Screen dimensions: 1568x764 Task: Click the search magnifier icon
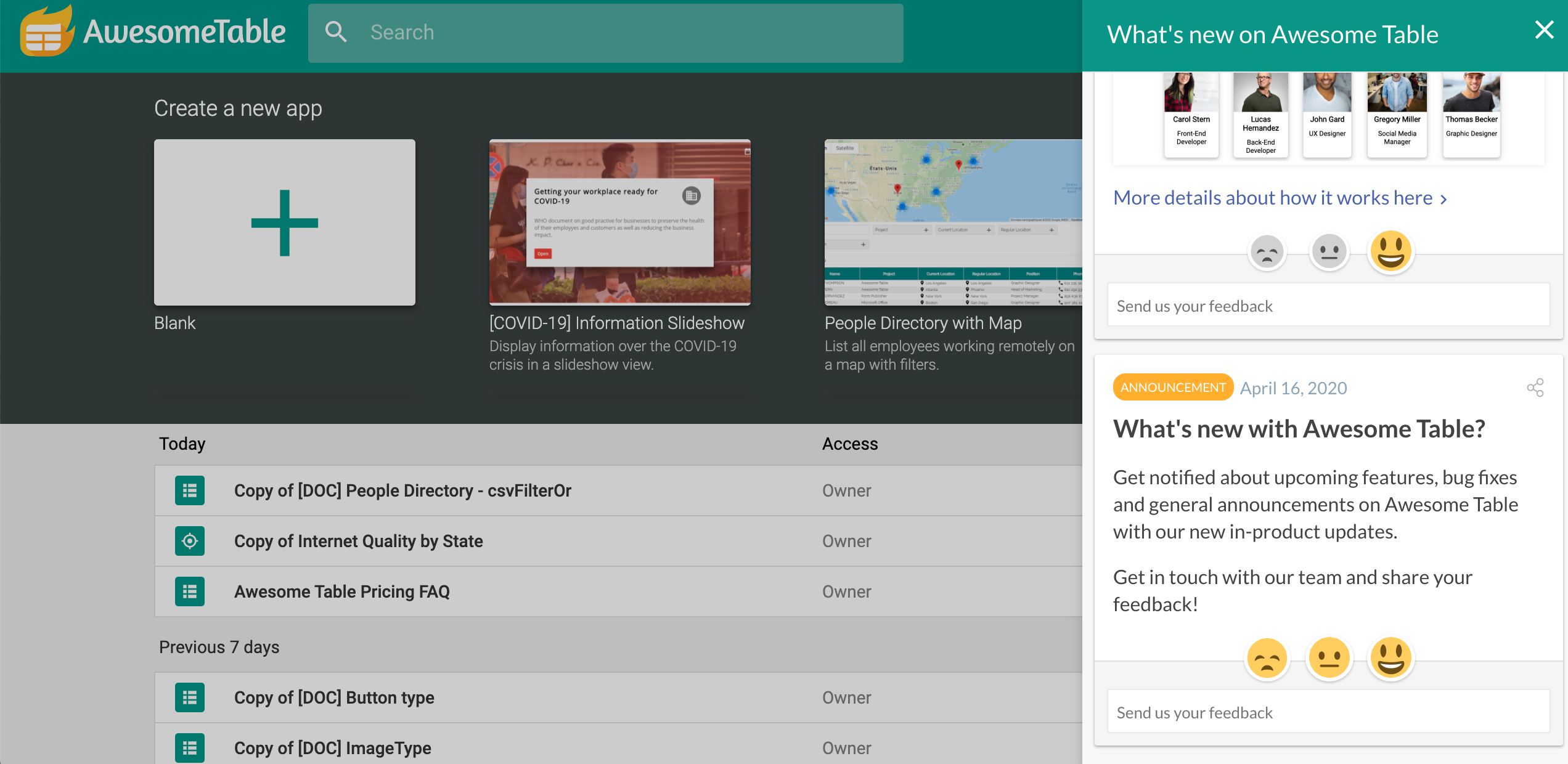click(336, 31)
